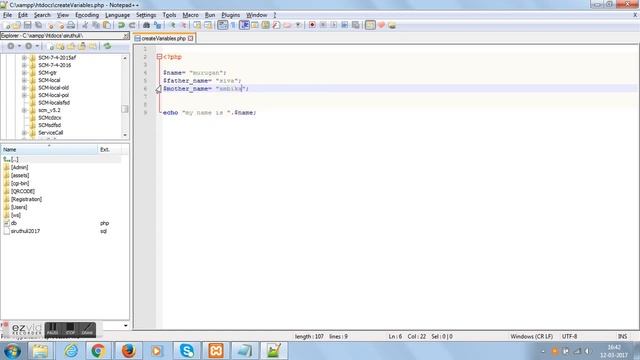Select the SCM-localsfsd folder in tree
Screen dimensions: 640x360
point(54,102)
